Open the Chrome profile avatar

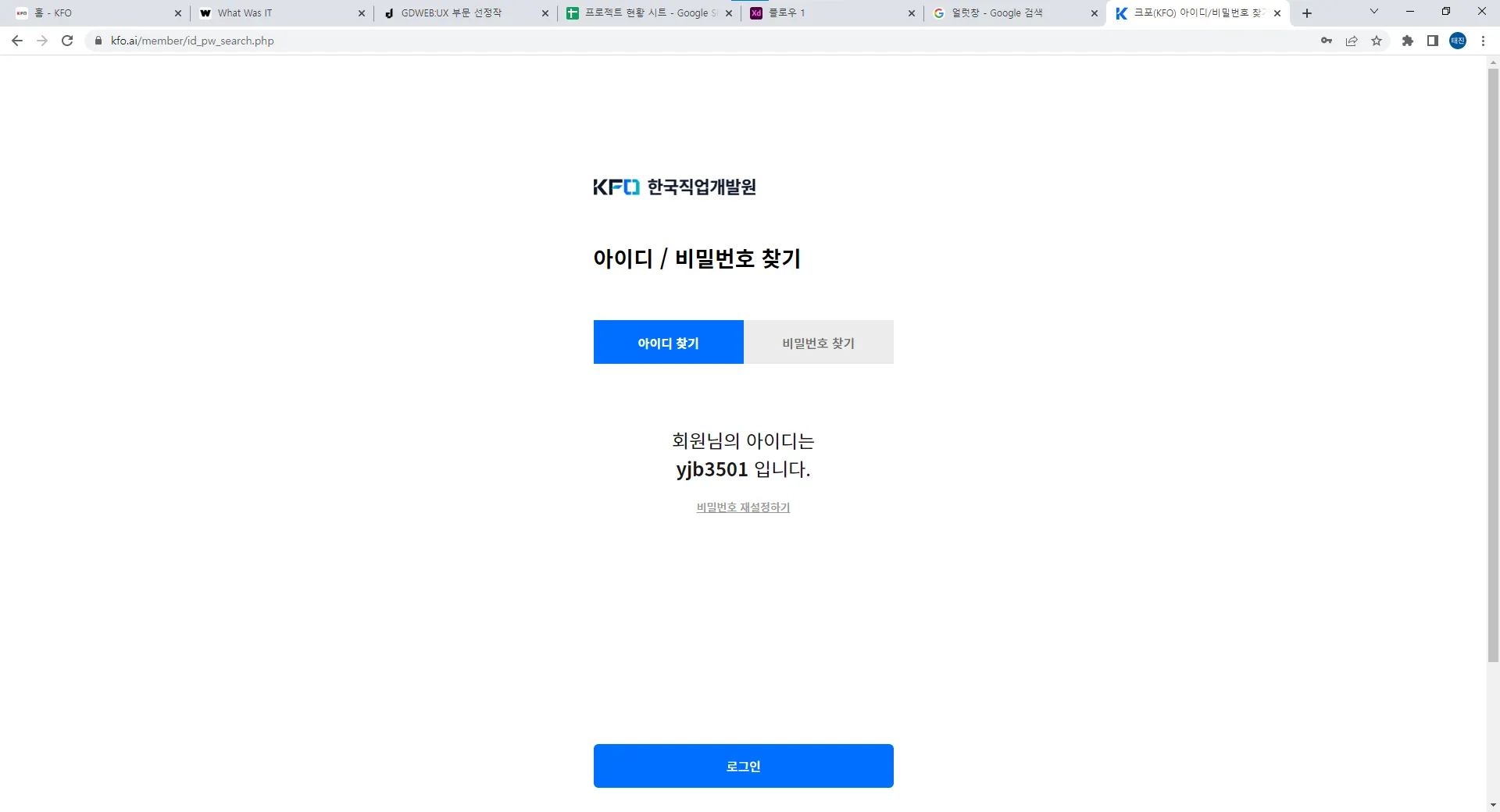click(1458, 41)
